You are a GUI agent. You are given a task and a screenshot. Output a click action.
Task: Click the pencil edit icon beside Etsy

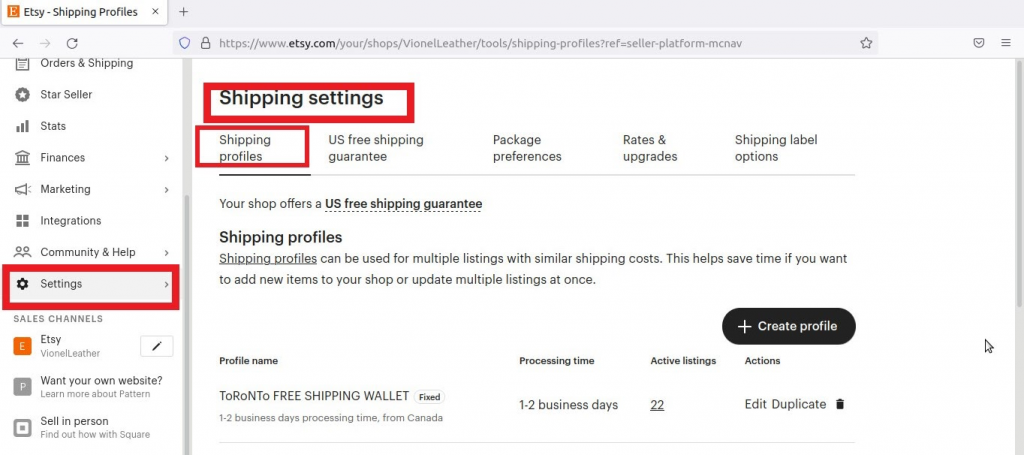[x=157, y=347]
